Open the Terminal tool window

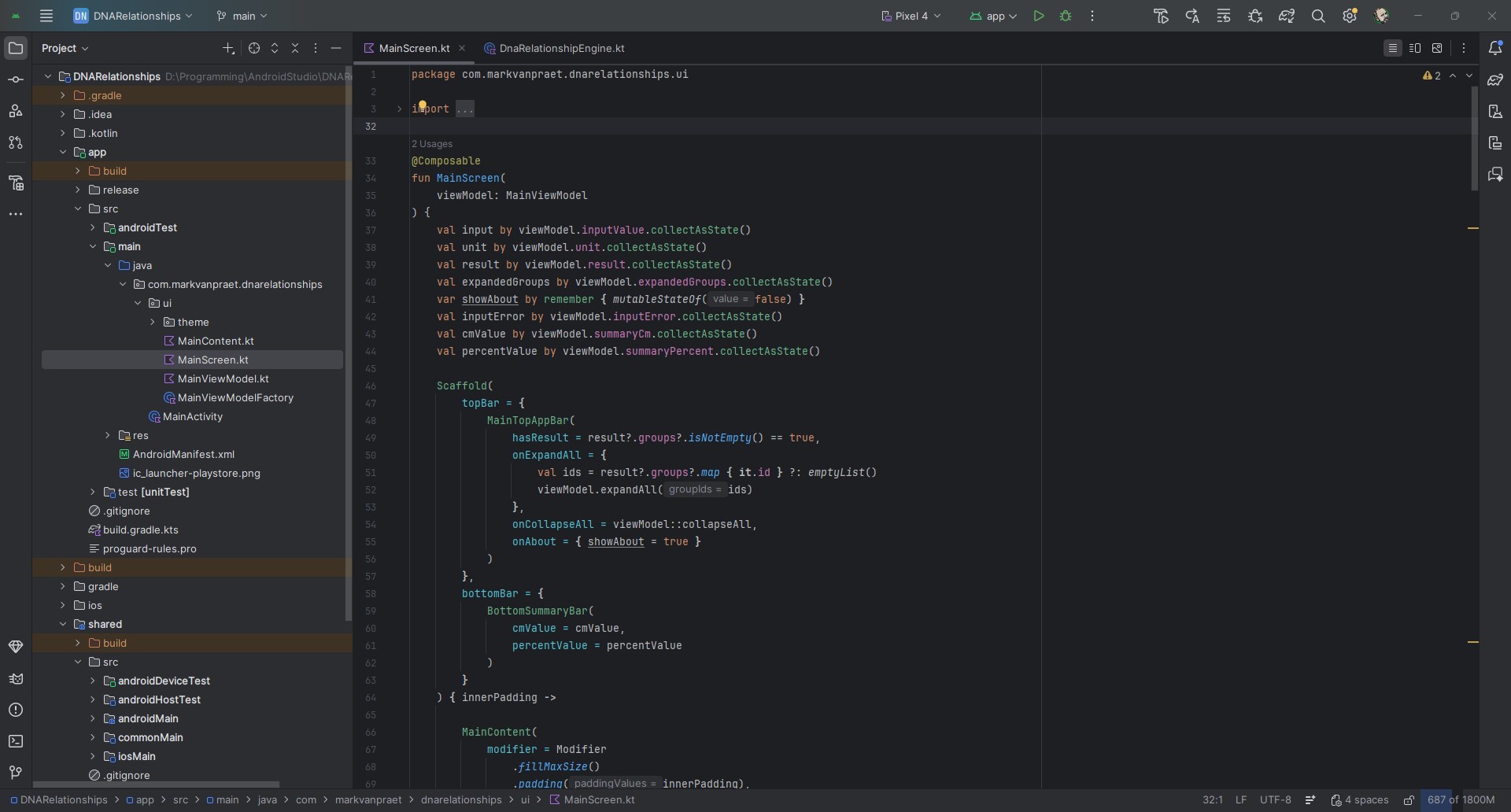click(16, 741)
